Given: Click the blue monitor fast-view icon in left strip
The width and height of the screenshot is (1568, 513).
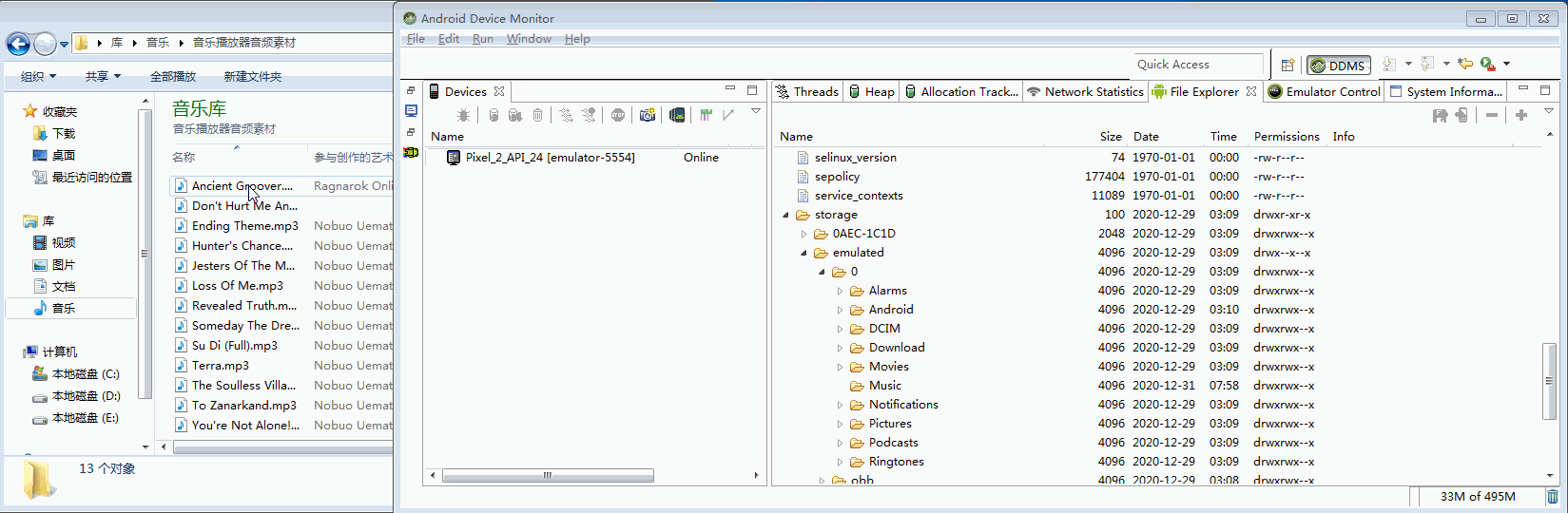Looking at the screenshot, I should click(411, 110).
